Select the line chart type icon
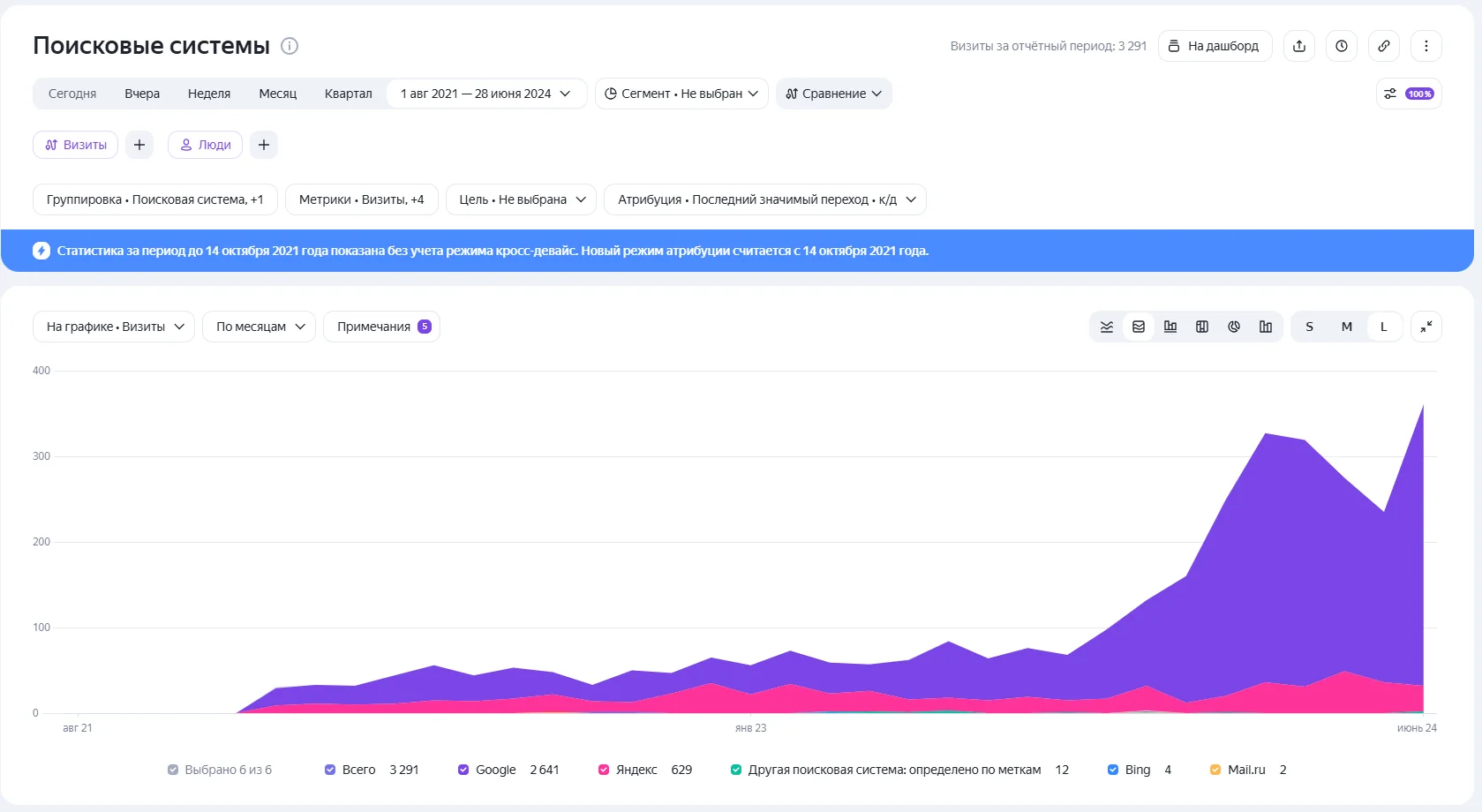 1107,327
